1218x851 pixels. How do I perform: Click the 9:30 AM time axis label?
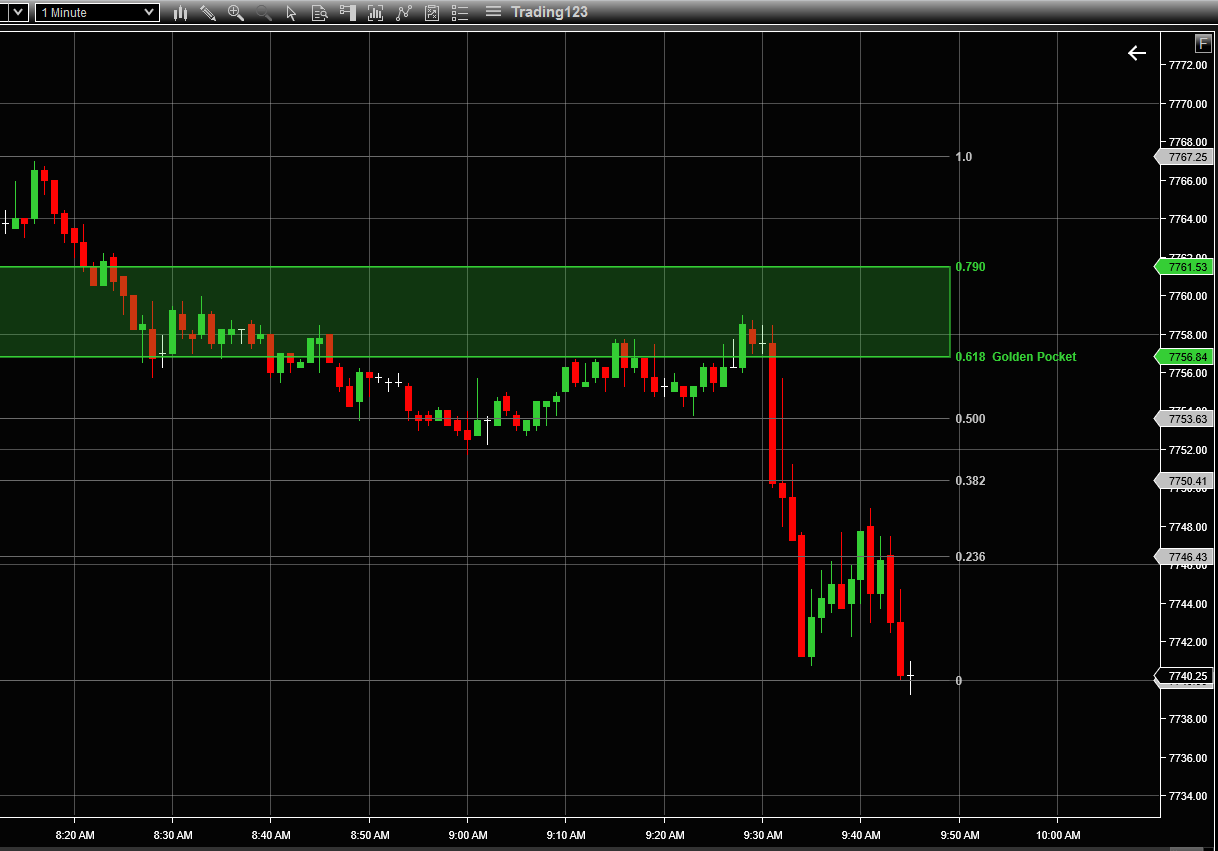click(x=763, y=835)
